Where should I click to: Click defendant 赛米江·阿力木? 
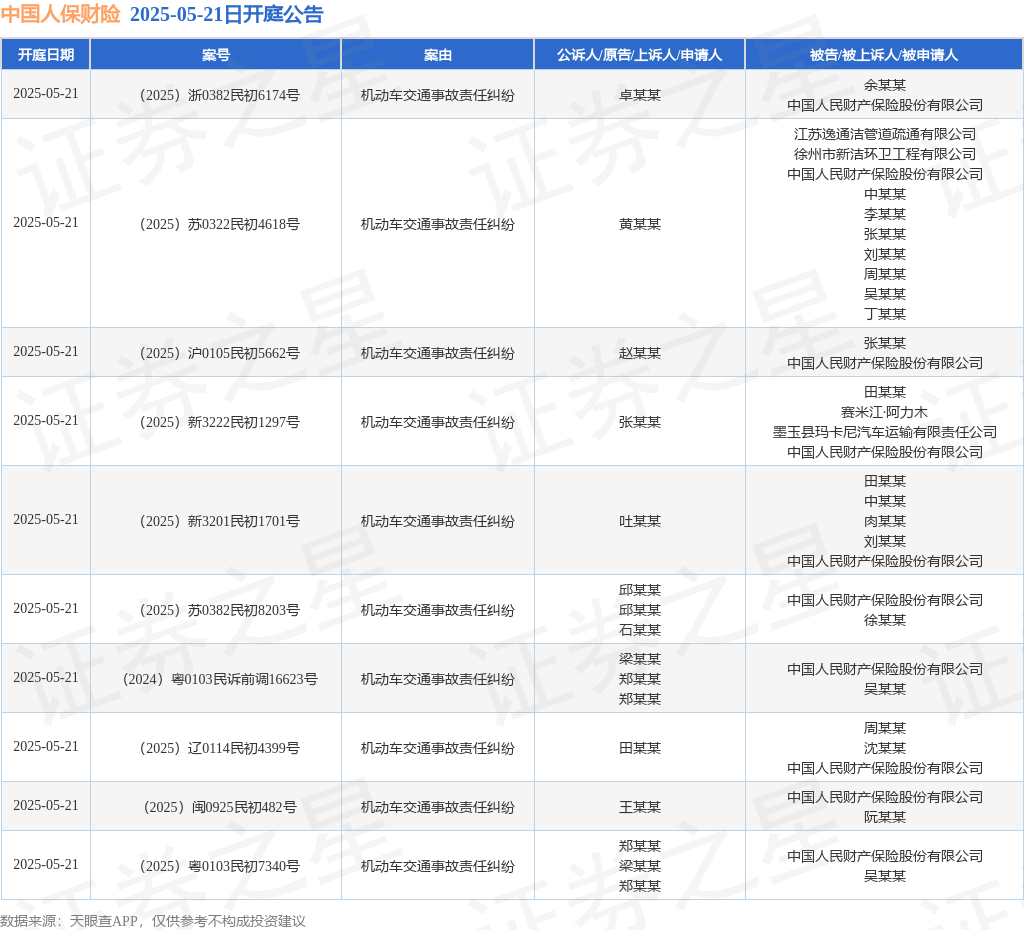(x=884, y=412)
